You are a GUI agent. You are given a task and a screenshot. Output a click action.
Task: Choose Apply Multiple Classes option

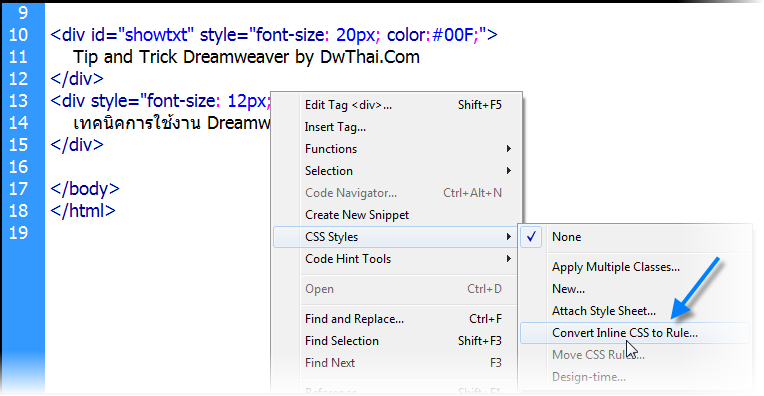tap(635, 267)
